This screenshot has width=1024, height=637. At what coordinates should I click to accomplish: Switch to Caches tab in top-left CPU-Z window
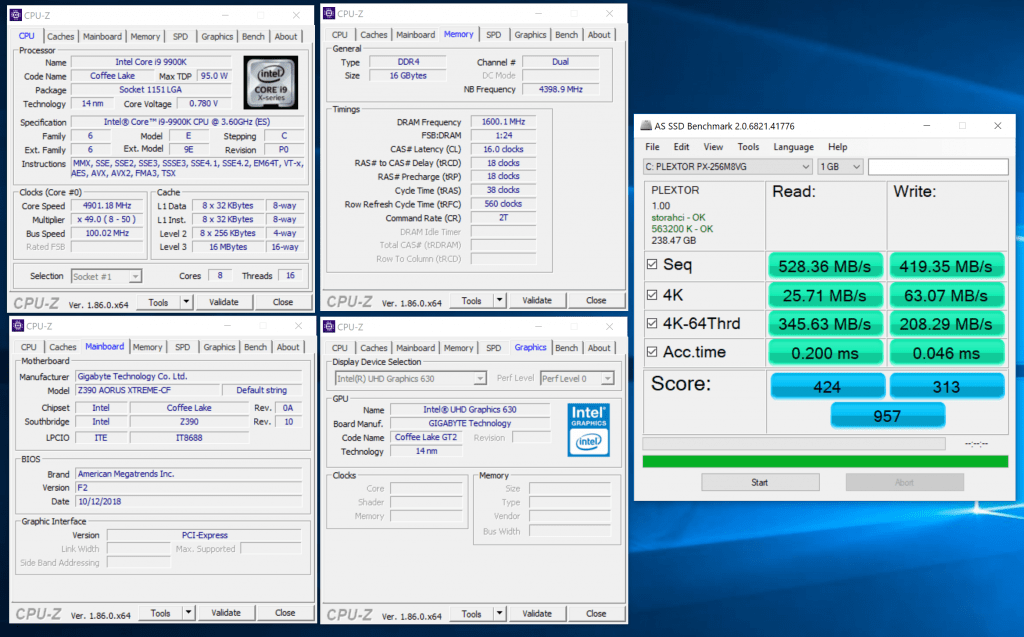(61, 37)
